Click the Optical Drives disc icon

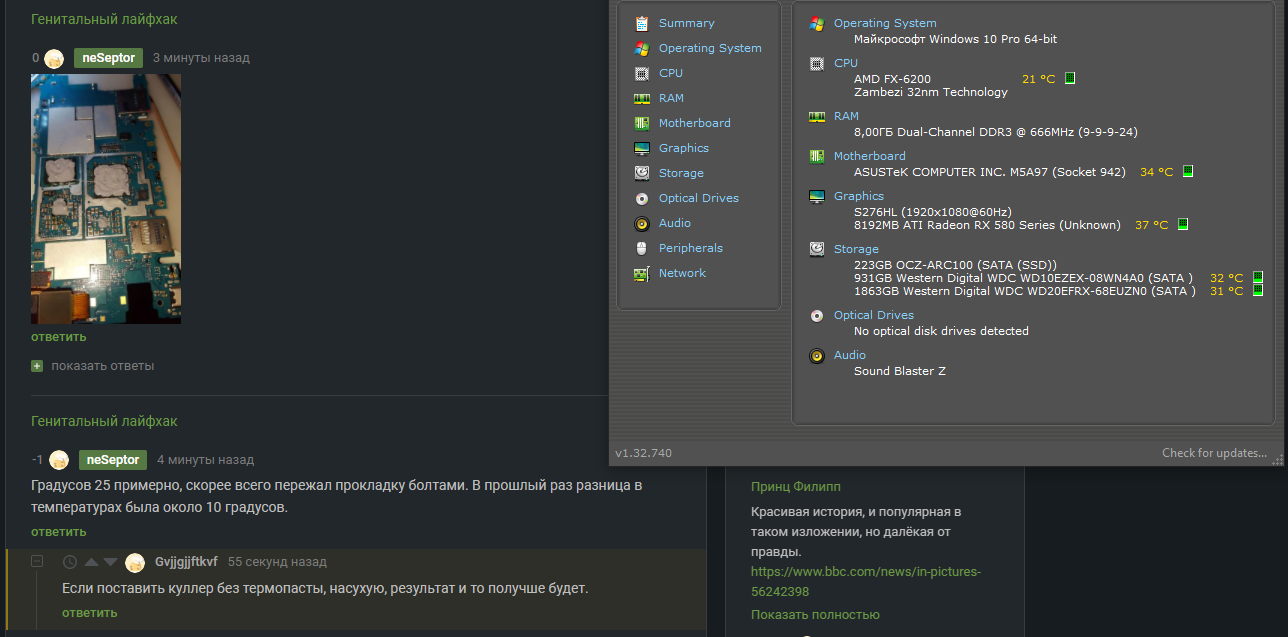tap(641, 198)
